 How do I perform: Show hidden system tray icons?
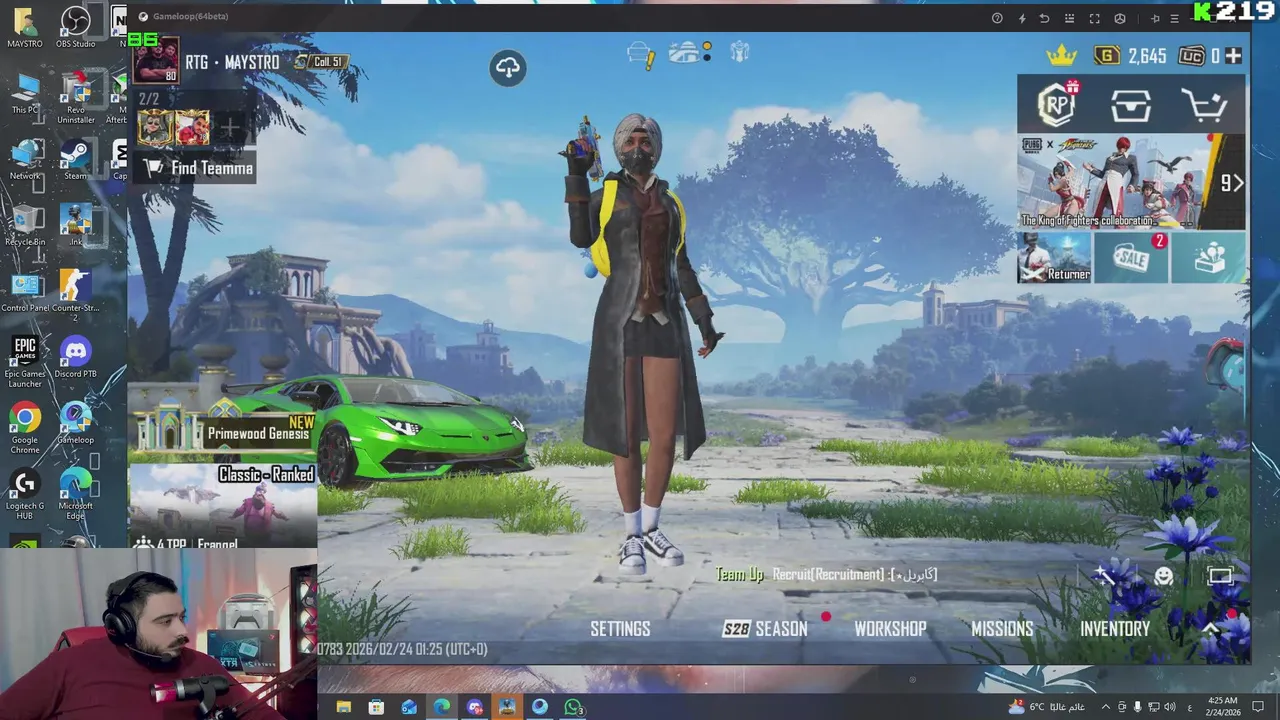click(x=1105, y=707)
